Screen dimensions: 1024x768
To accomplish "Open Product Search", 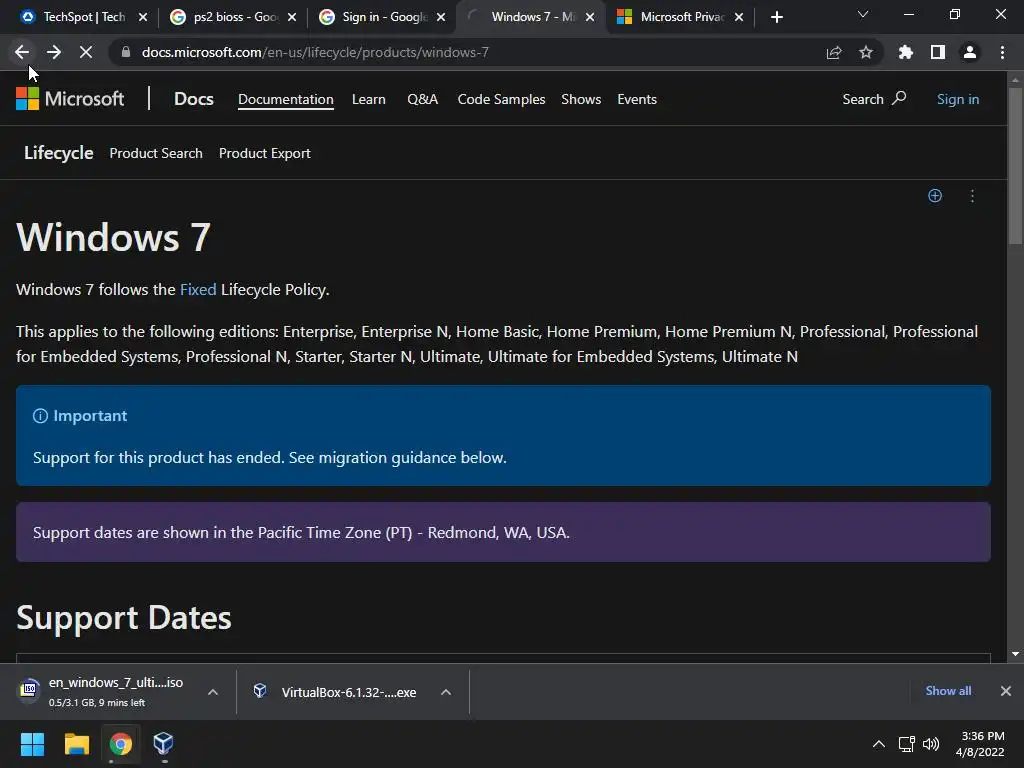I will click(156, 153).
